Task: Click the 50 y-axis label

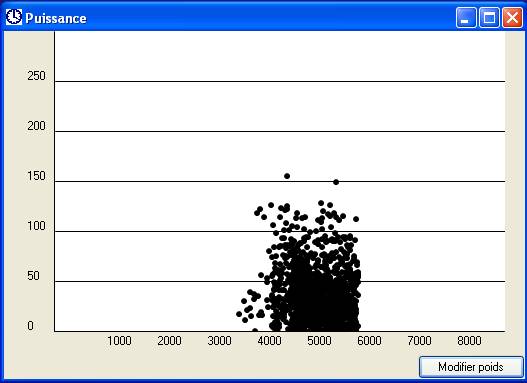Action: [33, 276]
